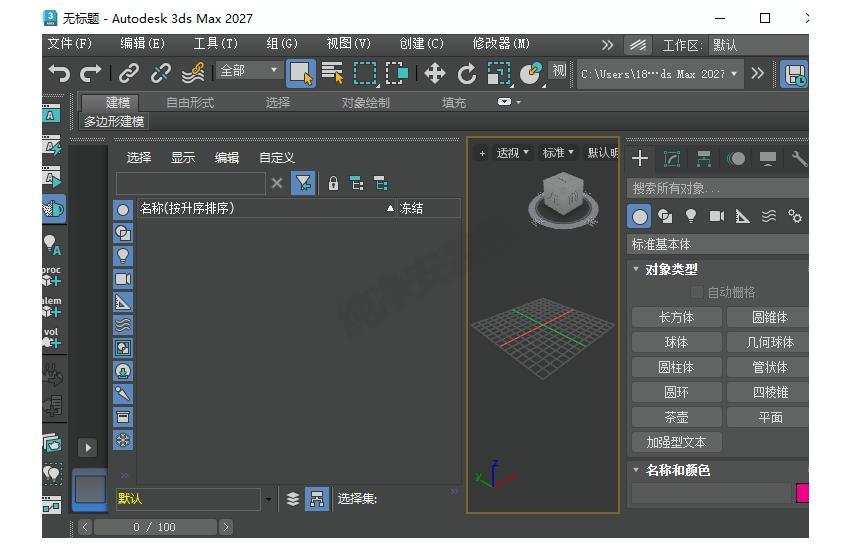Toggle display of helpers filter
This screenshot has width=852, height=545.
point(123,302)
